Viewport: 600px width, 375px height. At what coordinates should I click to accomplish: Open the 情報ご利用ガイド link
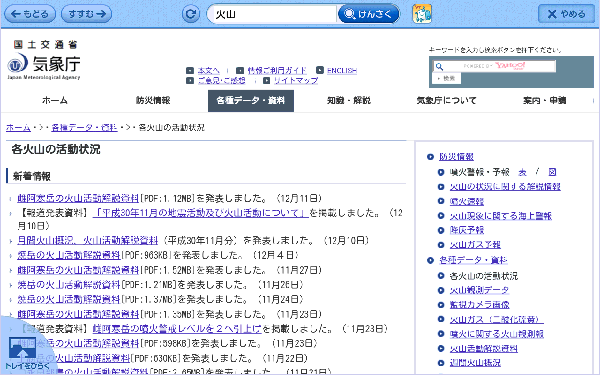(277, 70)
